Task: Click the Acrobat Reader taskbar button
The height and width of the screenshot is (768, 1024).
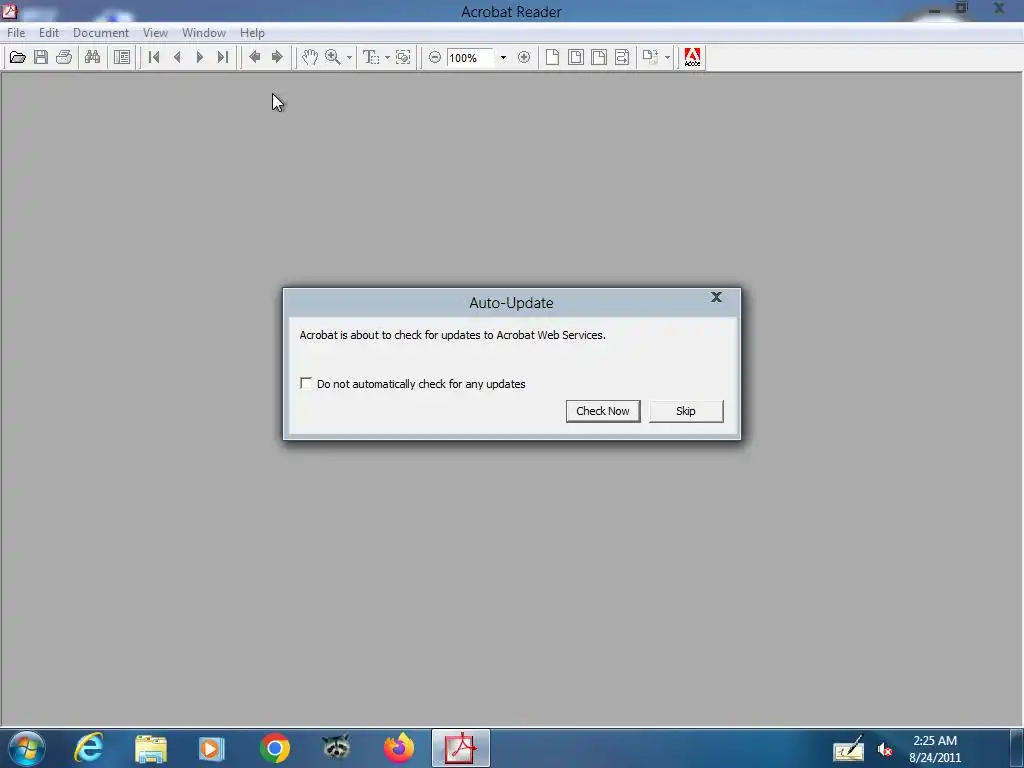Action: (x=461, y=748)
